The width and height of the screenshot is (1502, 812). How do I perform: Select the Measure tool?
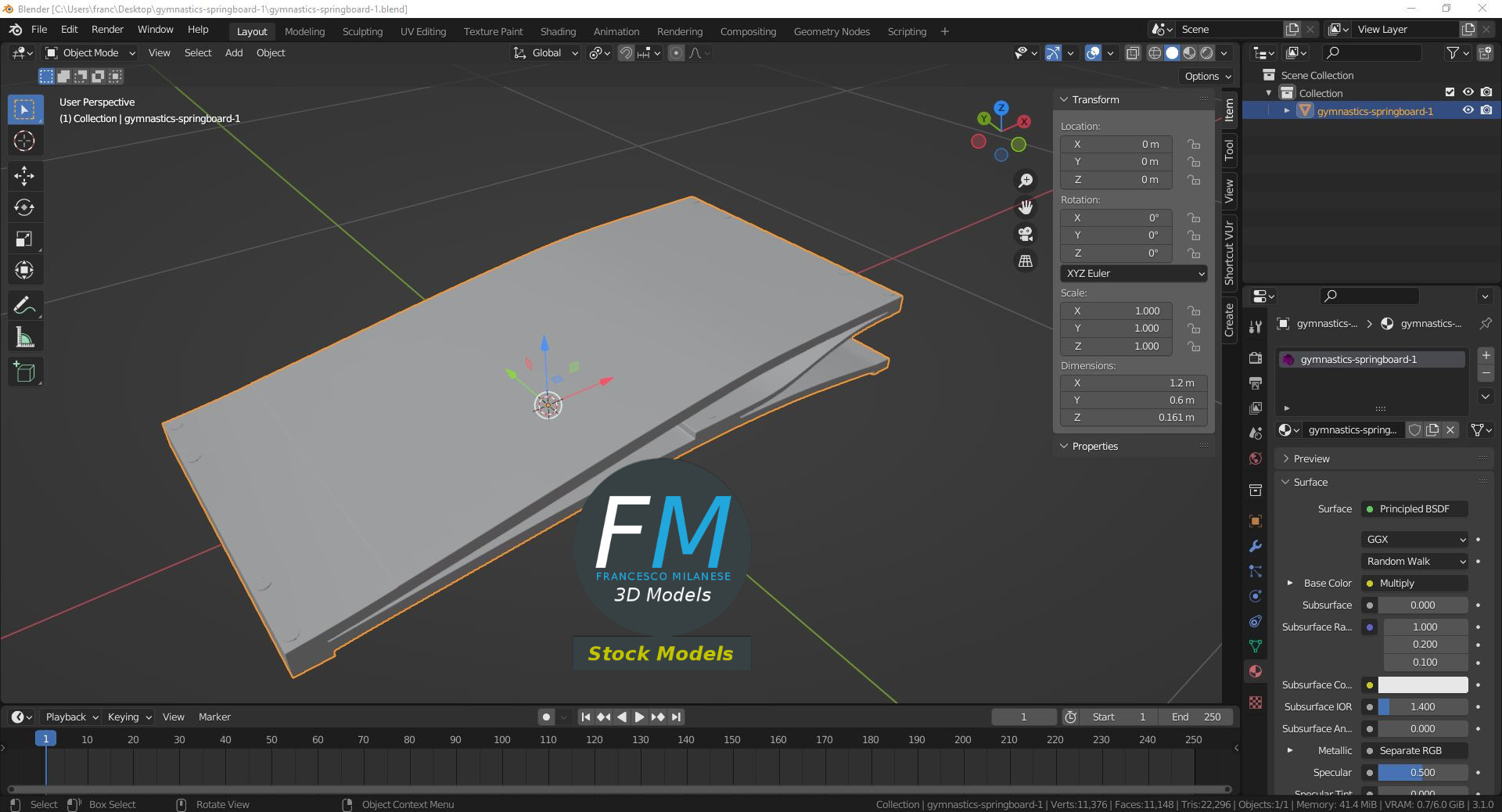(25, 337)
